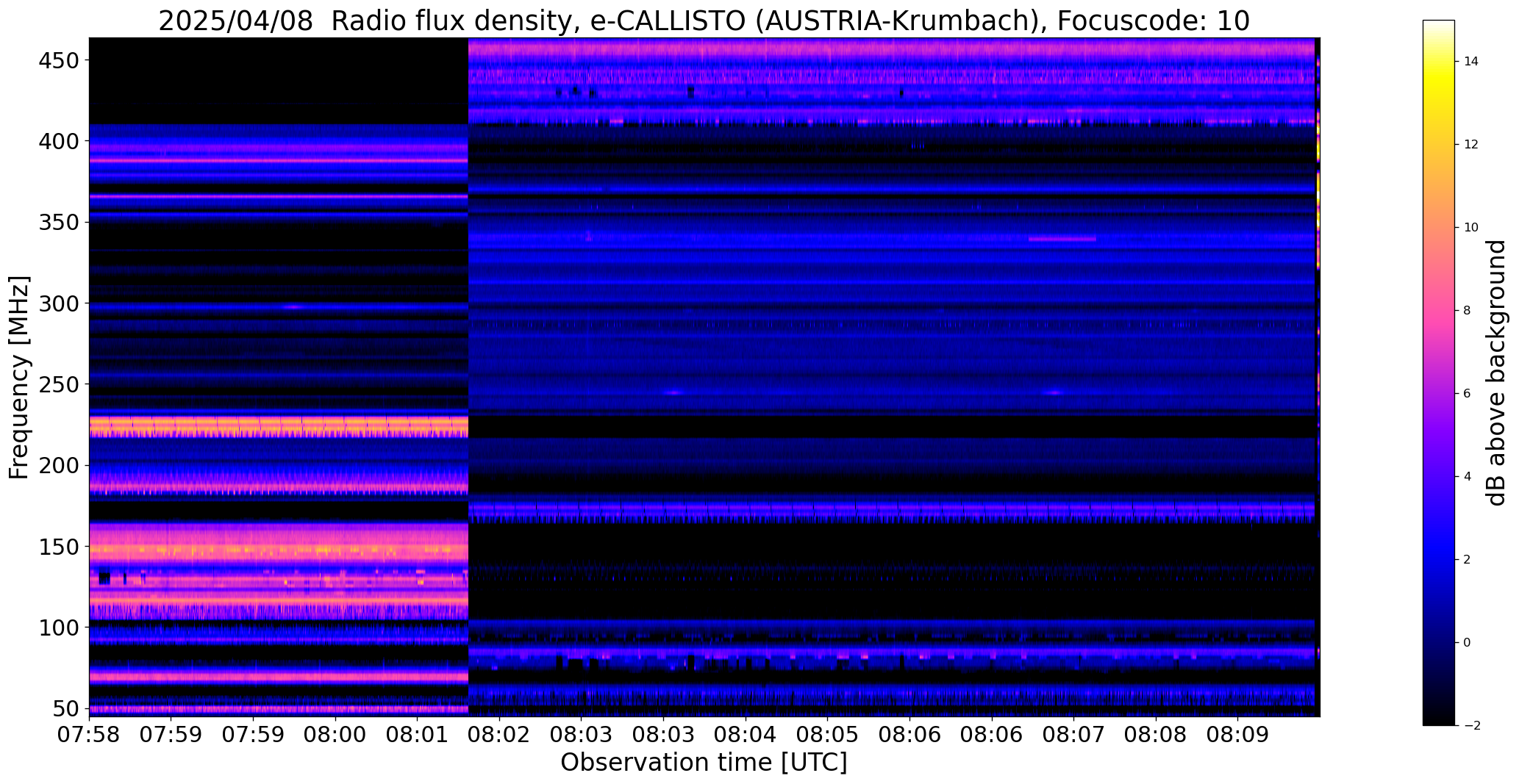Click the 400 frequency tick label
The width and height of the screenshot is (1519, 784).
pos(60,141)
